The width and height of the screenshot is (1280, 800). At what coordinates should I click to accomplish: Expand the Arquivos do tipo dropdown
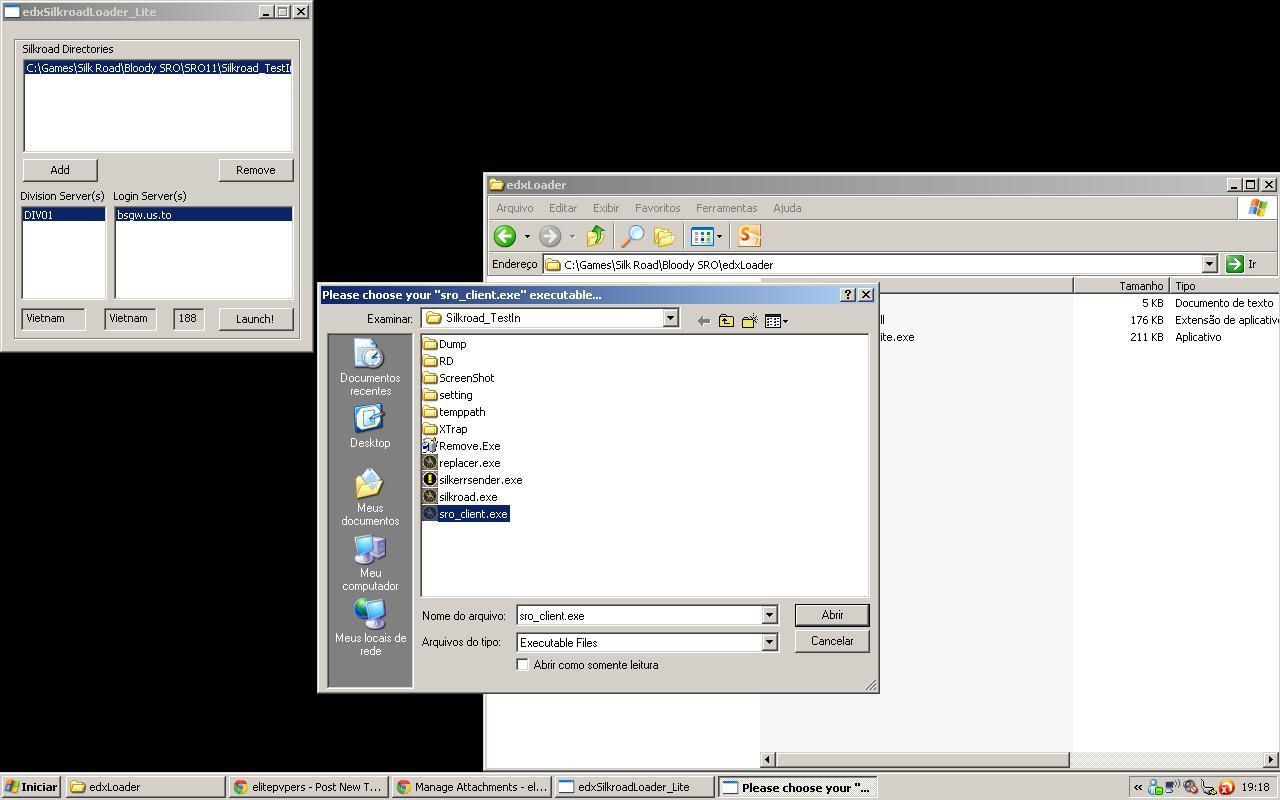tap(770, 643)
